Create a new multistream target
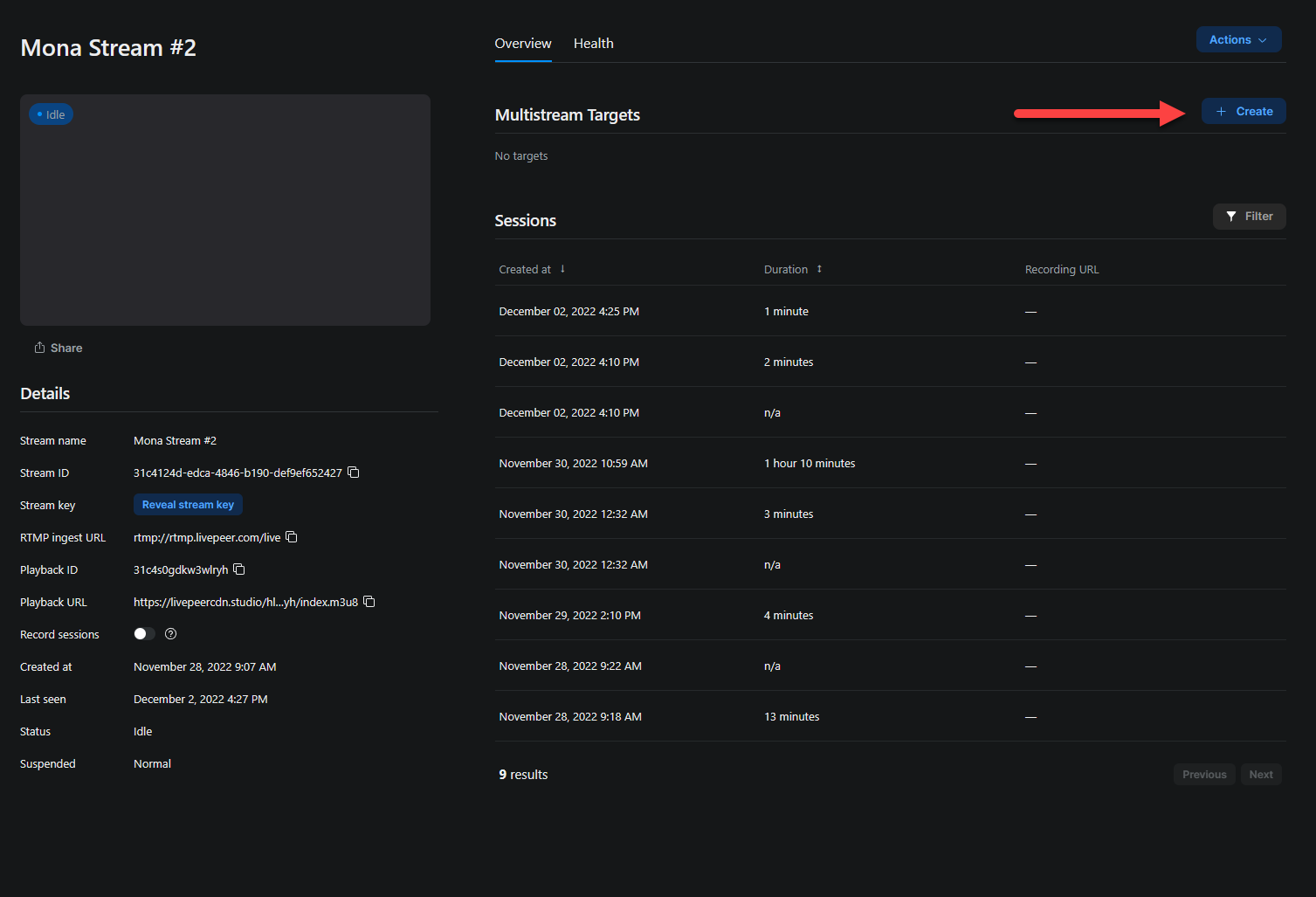The image size is (1316, 897). [x=1243, y=112]
